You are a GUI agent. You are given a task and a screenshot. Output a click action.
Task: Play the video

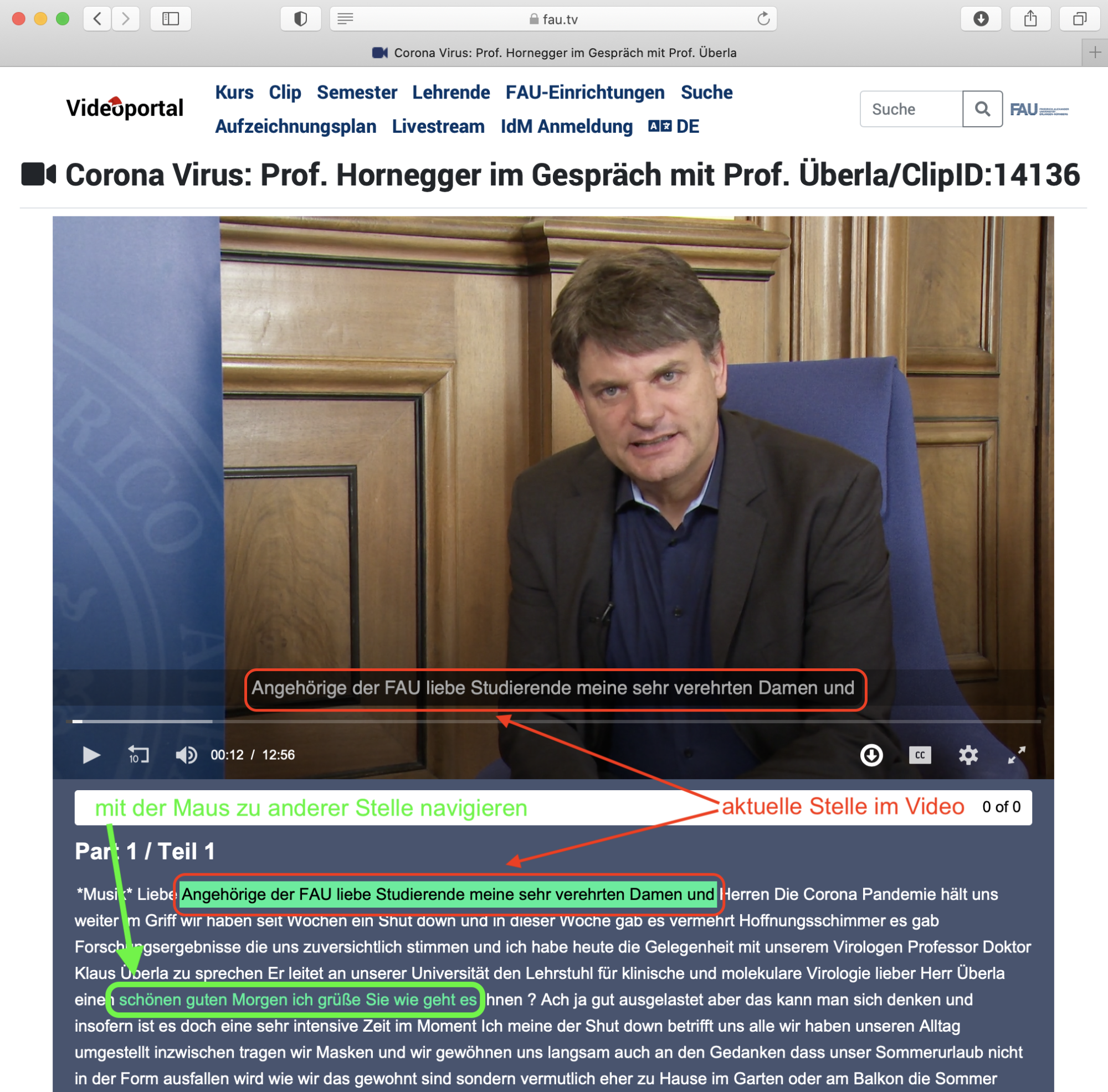click(91, 755)
